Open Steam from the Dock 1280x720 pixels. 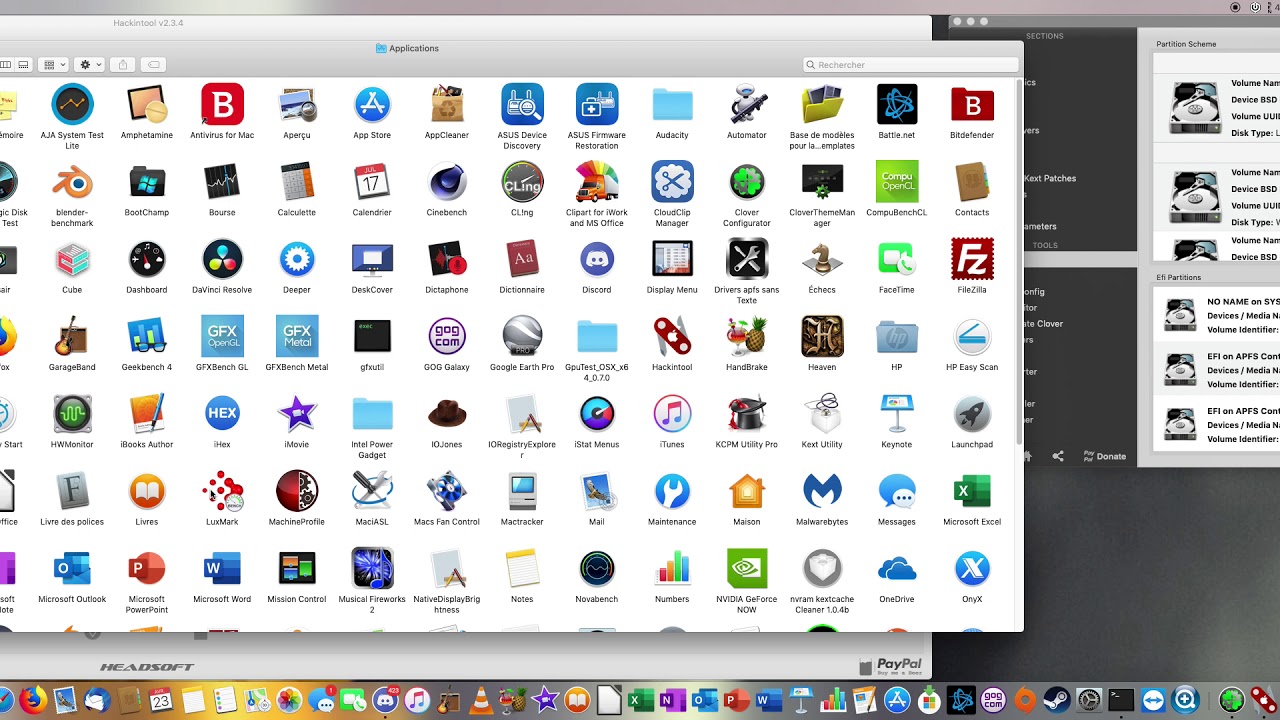tap(1057, 700)
